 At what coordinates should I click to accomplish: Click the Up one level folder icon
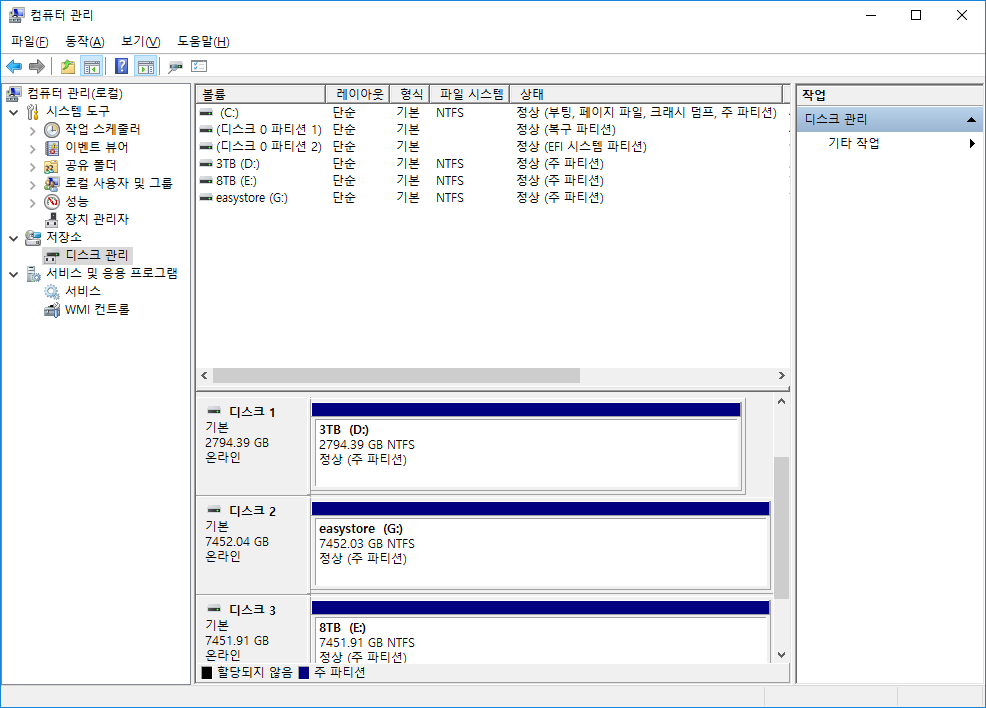coord(68,66)
